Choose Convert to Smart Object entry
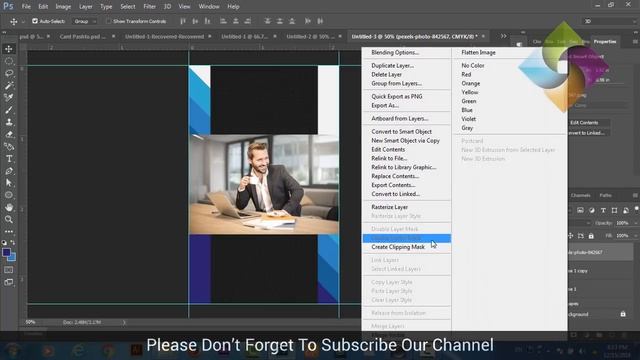This screenshot has width=640, height=360. click(401, 131)
